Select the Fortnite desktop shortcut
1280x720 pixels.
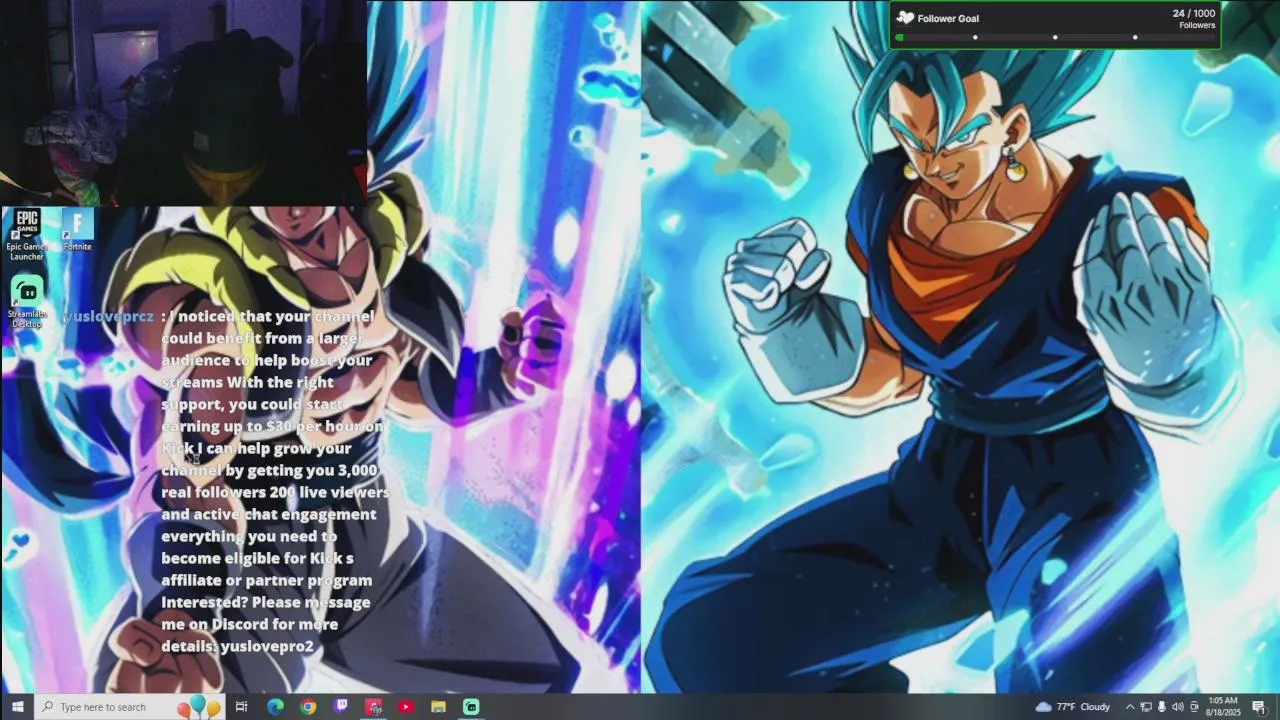tap(77, 230)
